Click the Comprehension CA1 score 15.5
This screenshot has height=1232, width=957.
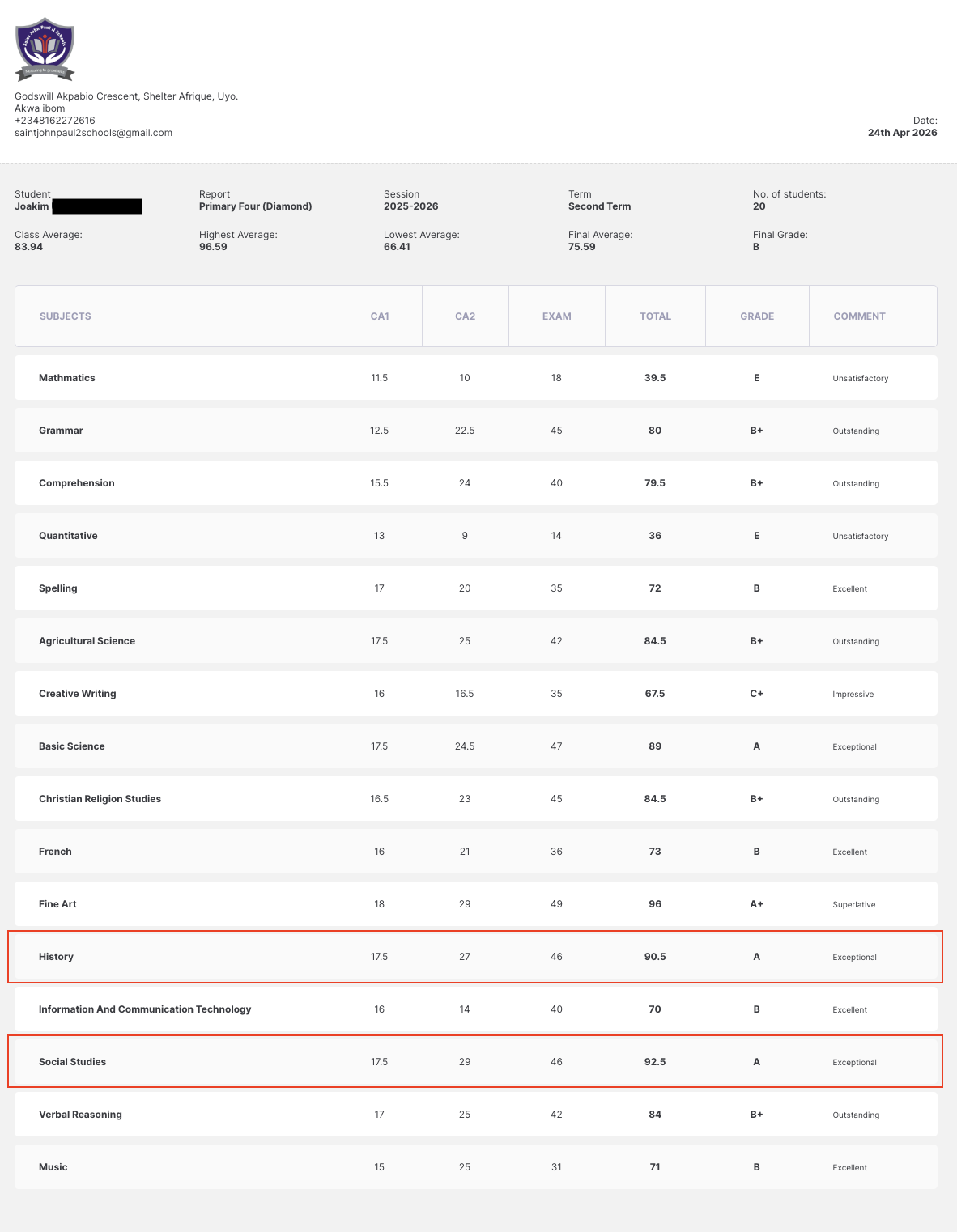(x=380, y=483)
